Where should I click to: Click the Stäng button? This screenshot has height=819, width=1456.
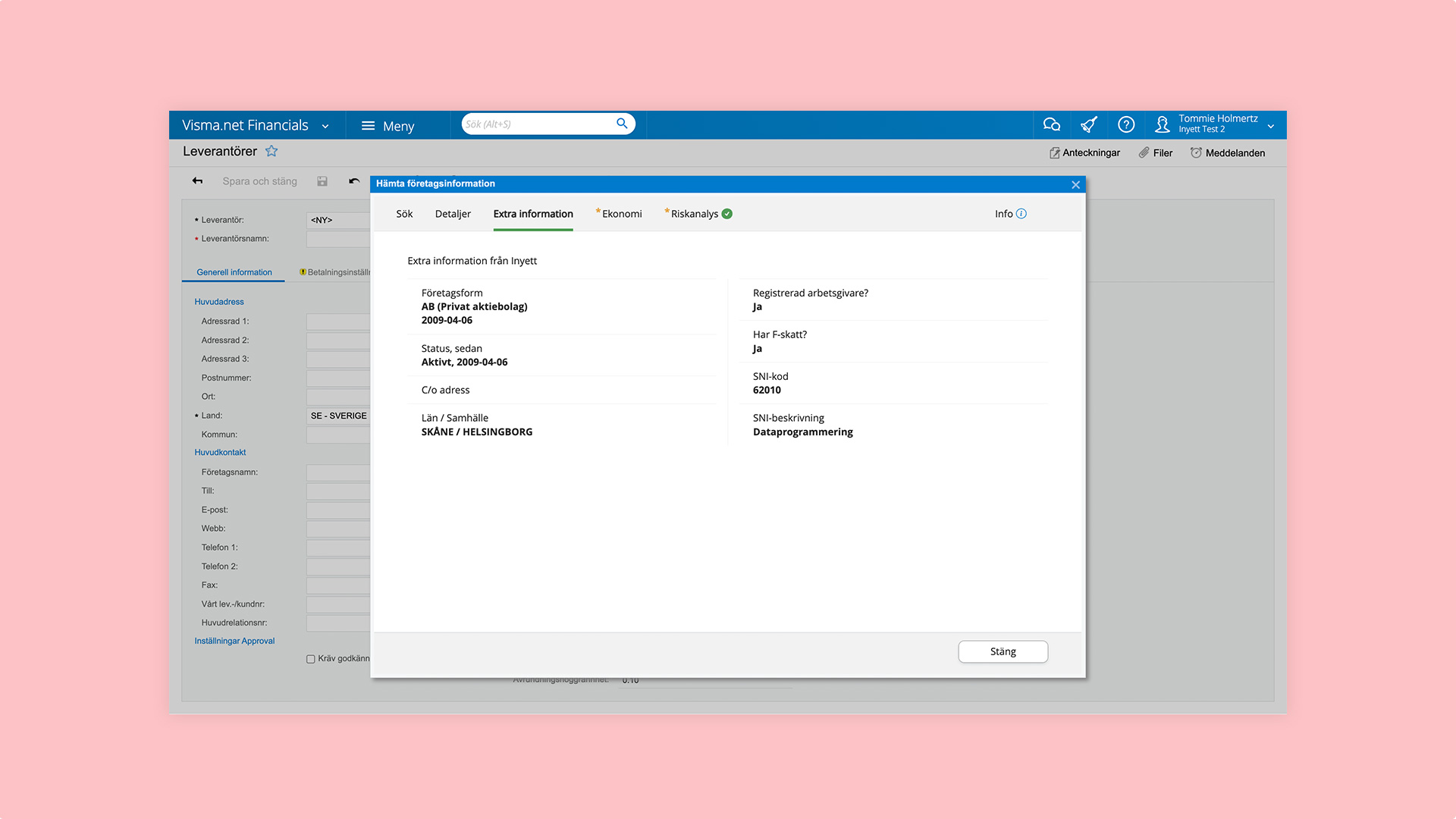1003,651
